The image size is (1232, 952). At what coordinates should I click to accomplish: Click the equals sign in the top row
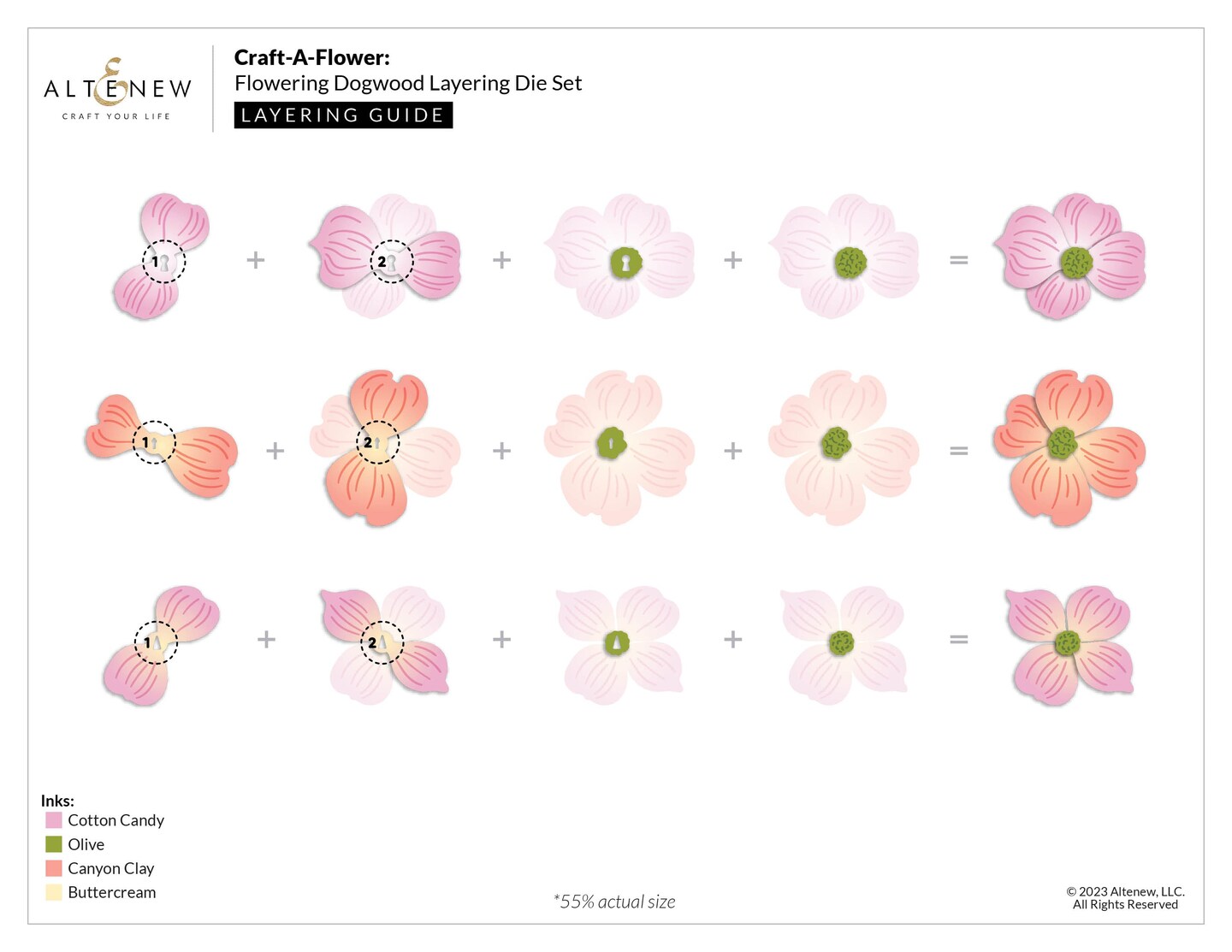click(x=958, y=259)
